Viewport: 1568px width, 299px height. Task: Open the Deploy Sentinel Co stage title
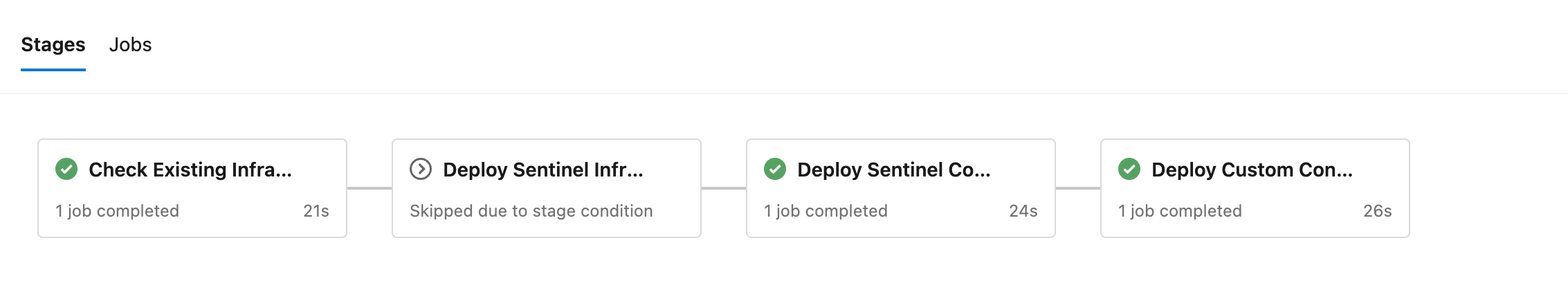coord(894,170)
